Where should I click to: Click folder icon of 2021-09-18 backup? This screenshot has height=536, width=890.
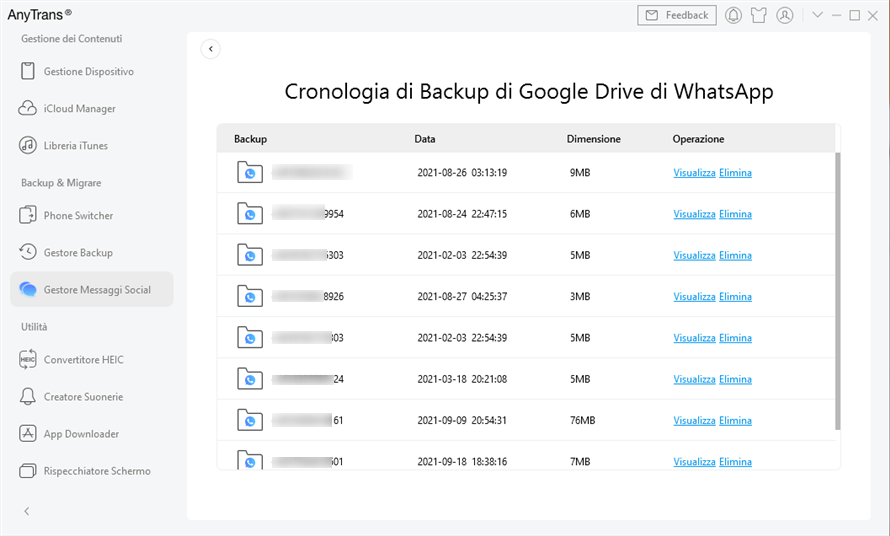(250, 460)
